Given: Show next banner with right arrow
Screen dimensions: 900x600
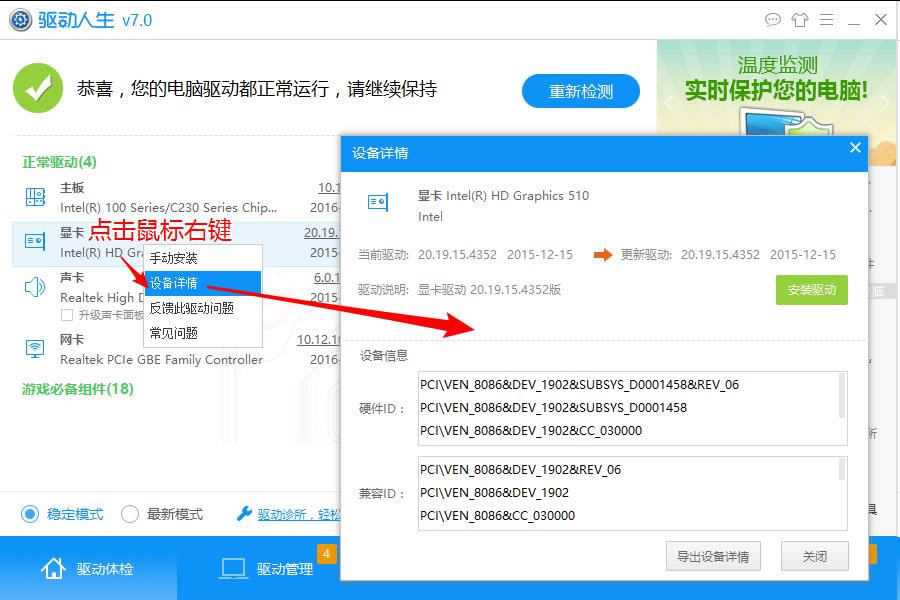Looking at the screenshot, I should click(x=885, y=103).
